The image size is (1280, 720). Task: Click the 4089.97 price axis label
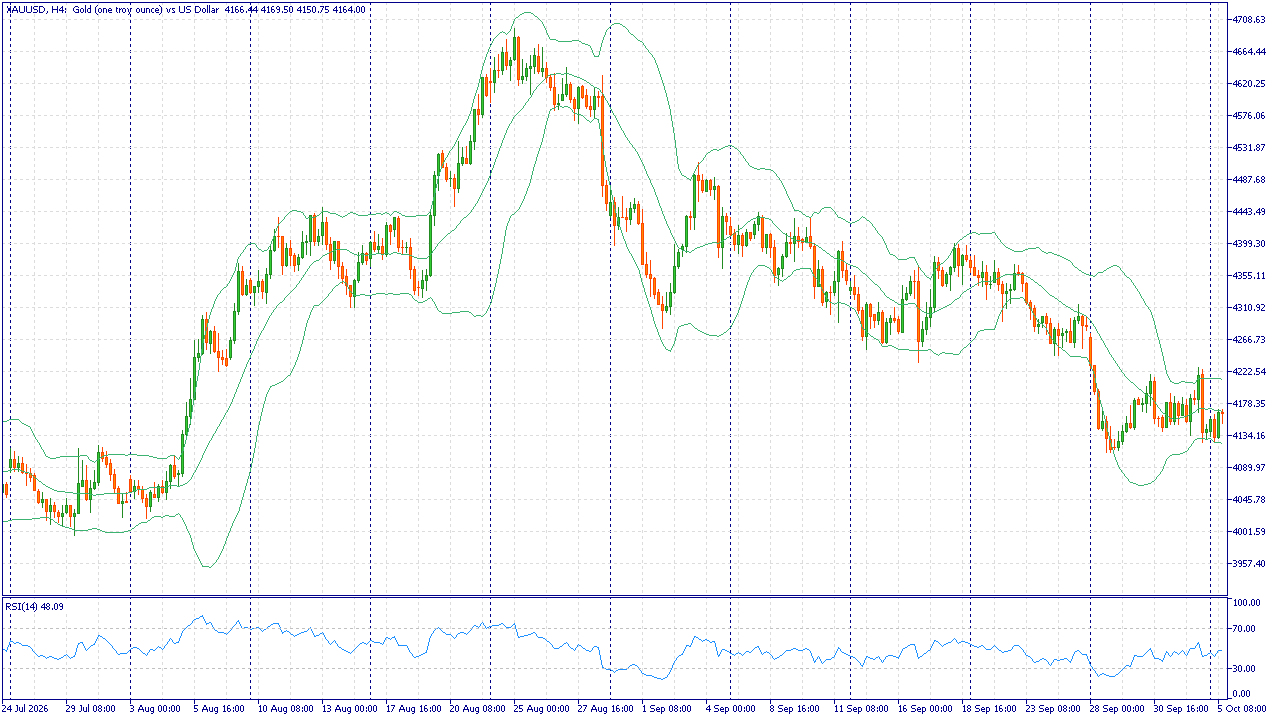point(1250,467)
